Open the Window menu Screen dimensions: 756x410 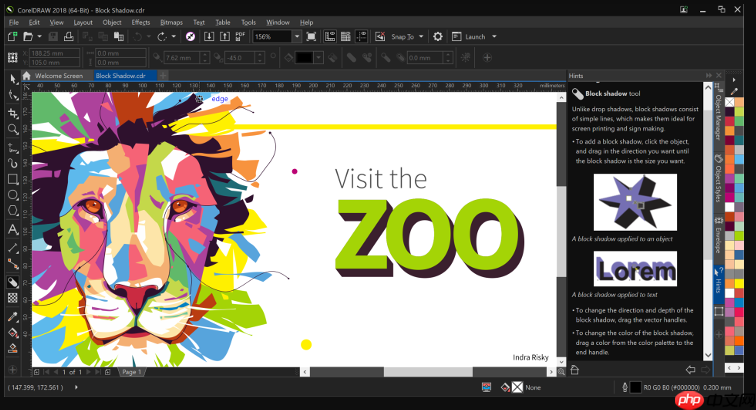pos(278,22)
